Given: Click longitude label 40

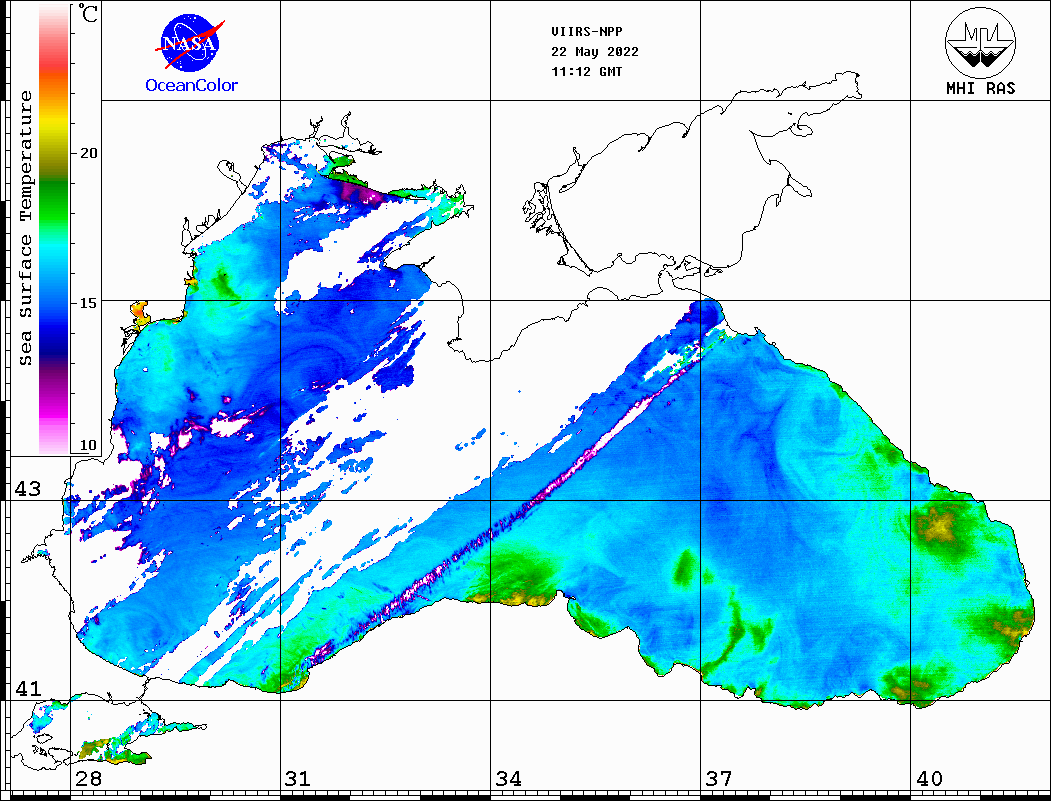Looking at the screenshot, I should point(929,779).
